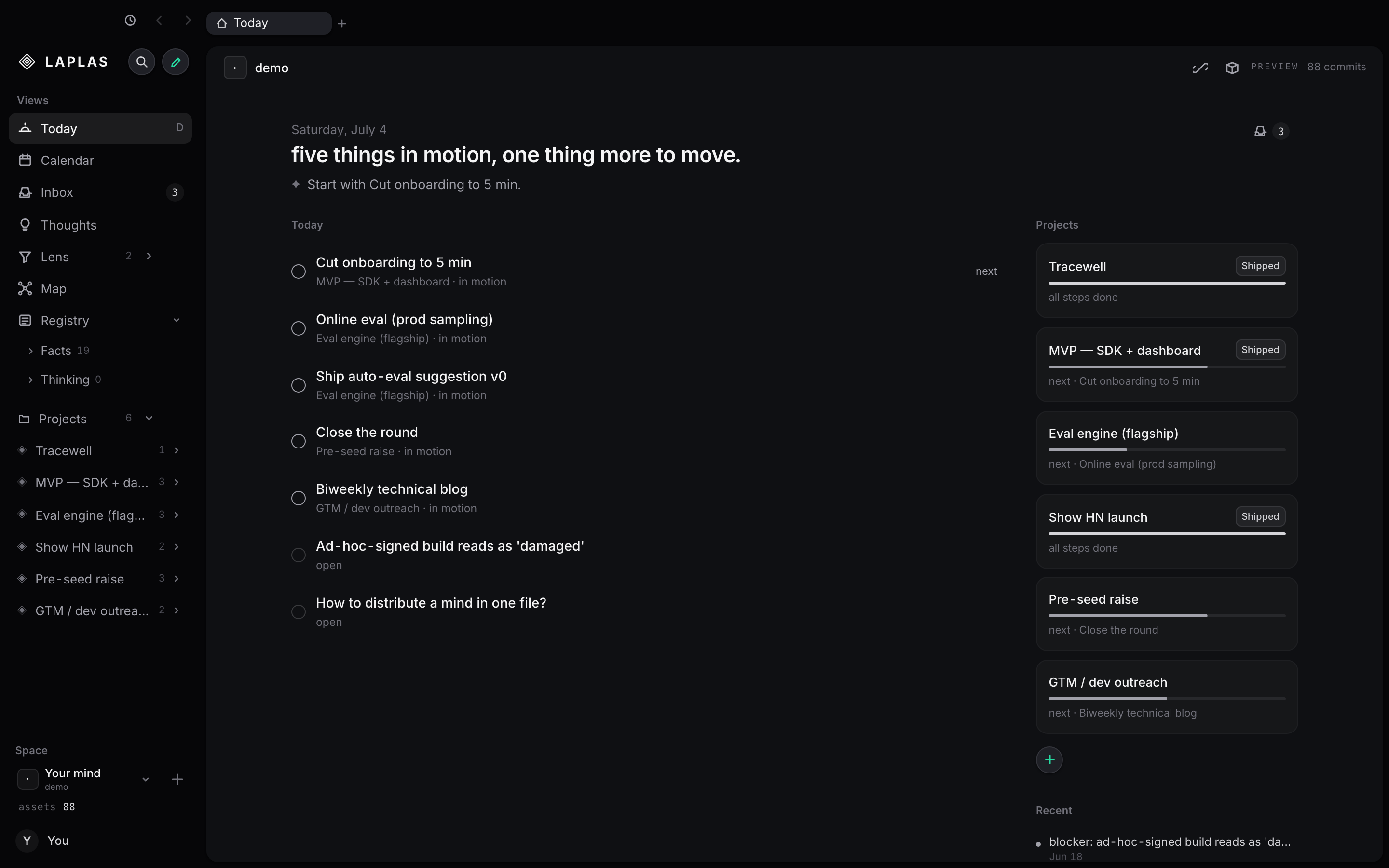Expand the Lens chevron
This screenshot has height=868, width=1389.
149,256
